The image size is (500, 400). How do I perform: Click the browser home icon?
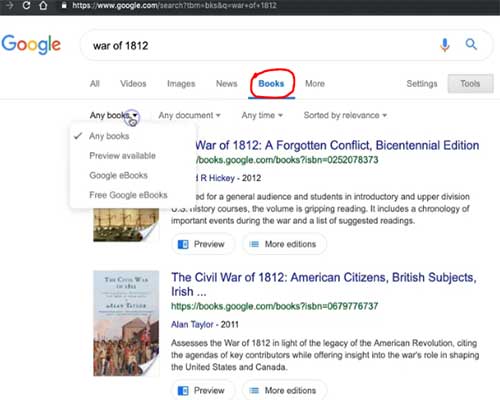point(43,5)
